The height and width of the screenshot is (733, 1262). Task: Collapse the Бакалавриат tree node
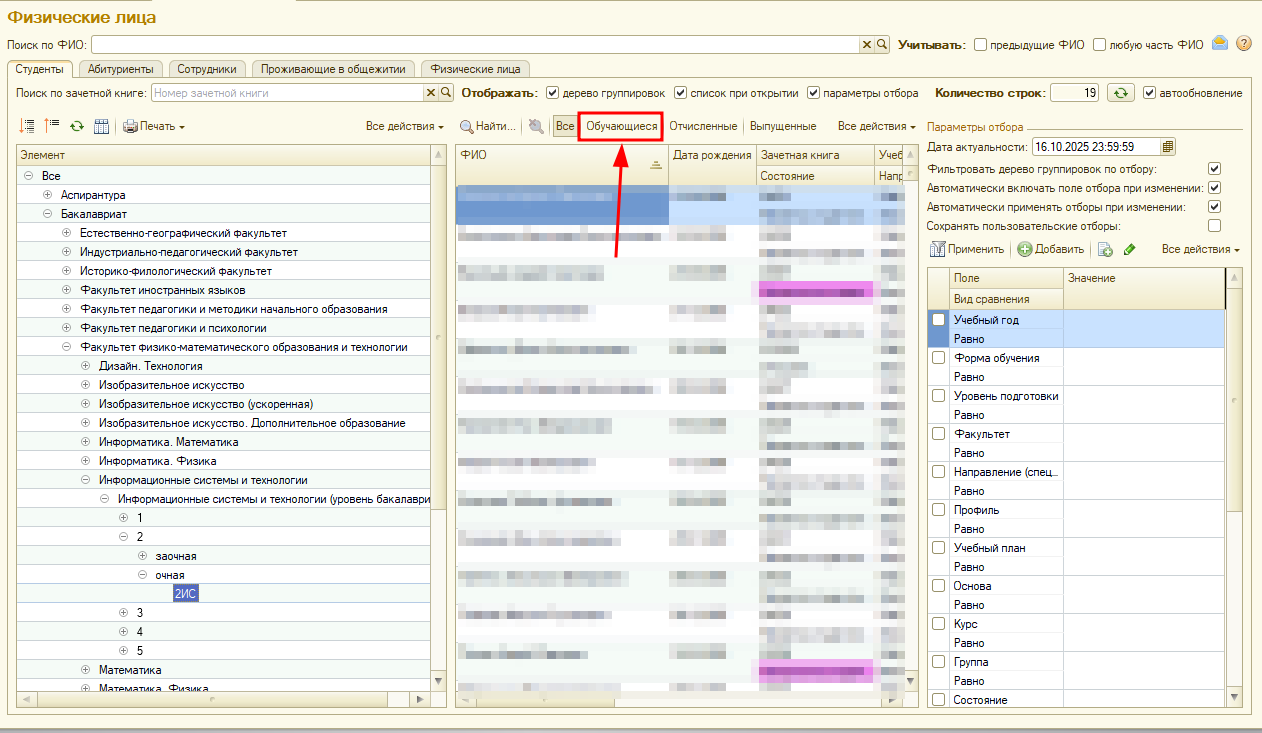47,214
